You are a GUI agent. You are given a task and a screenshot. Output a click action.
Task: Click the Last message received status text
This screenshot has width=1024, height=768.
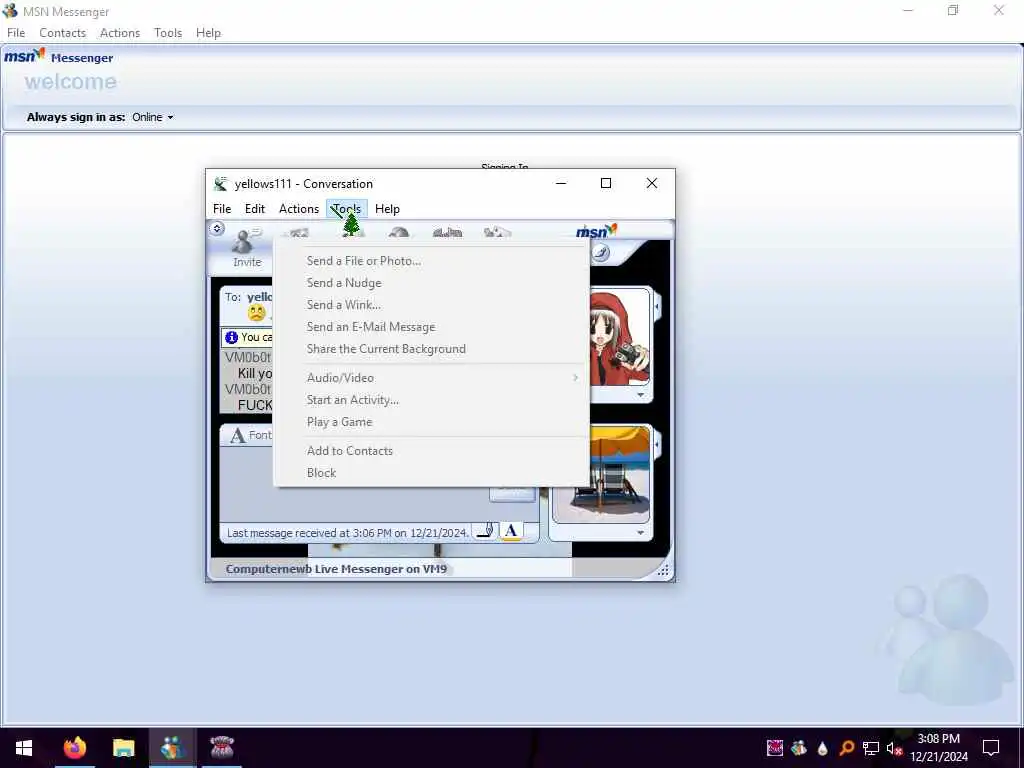[347, 533]
